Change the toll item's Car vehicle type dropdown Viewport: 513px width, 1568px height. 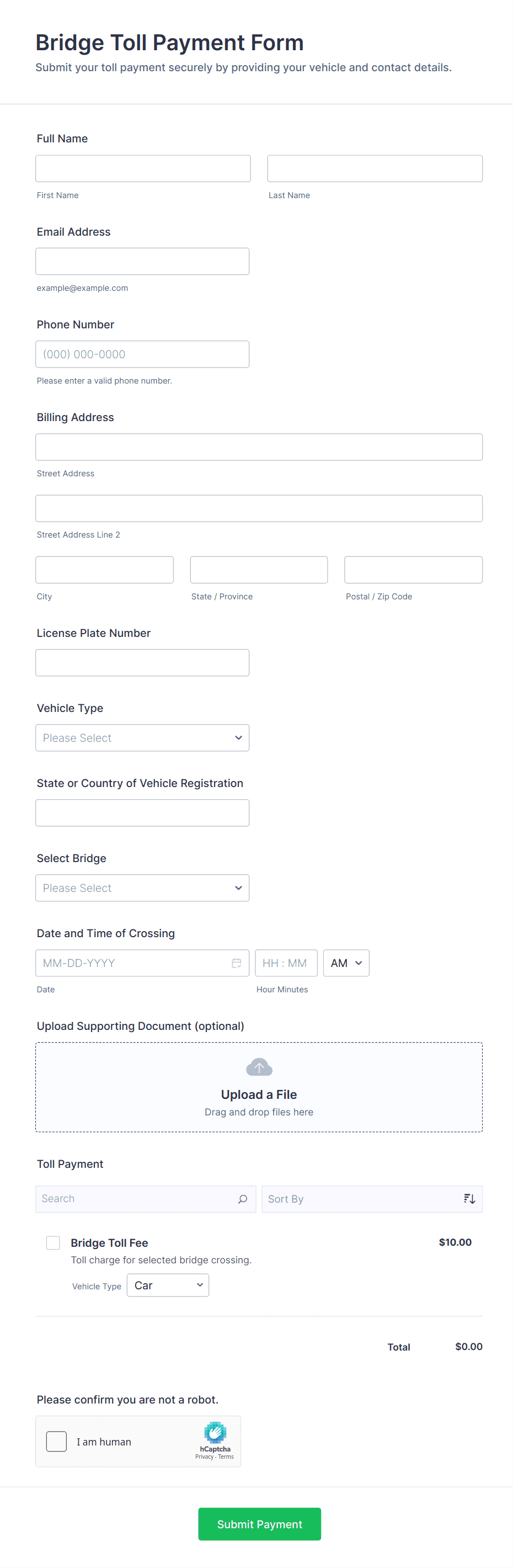click(x=167, y=1285)
